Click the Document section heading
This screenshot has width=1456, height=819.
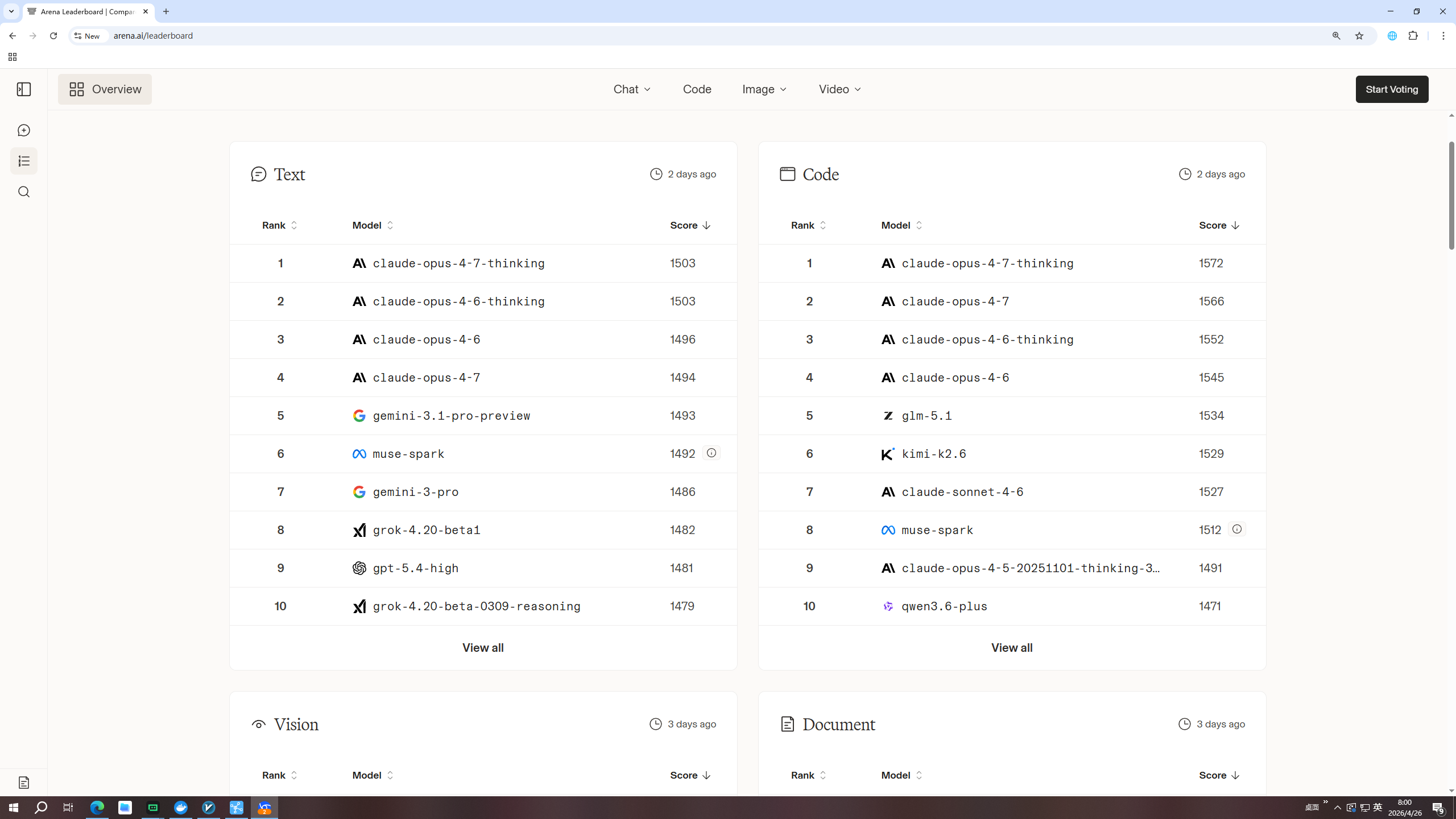(x=838, y=724)
